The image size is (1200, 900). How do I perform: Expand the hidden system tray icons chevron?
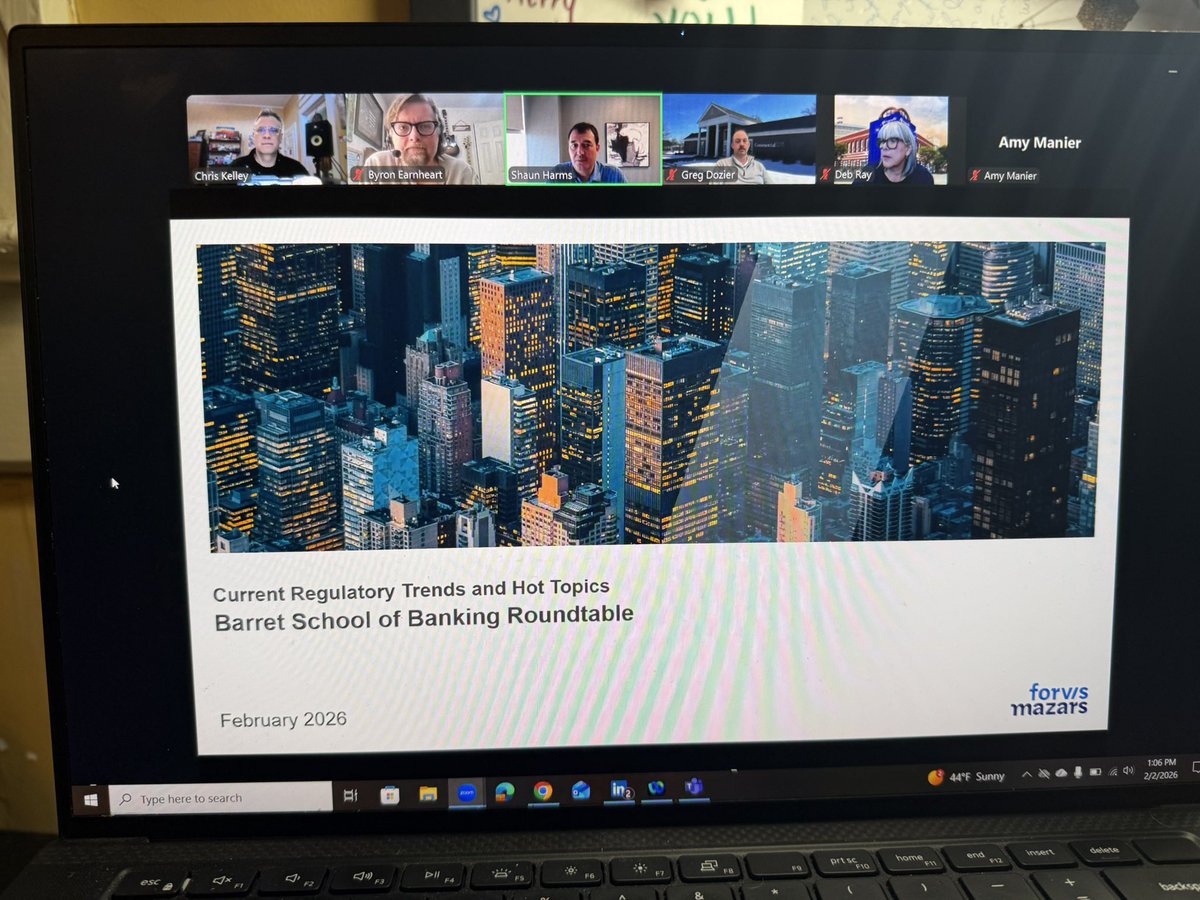(1027, 775)
